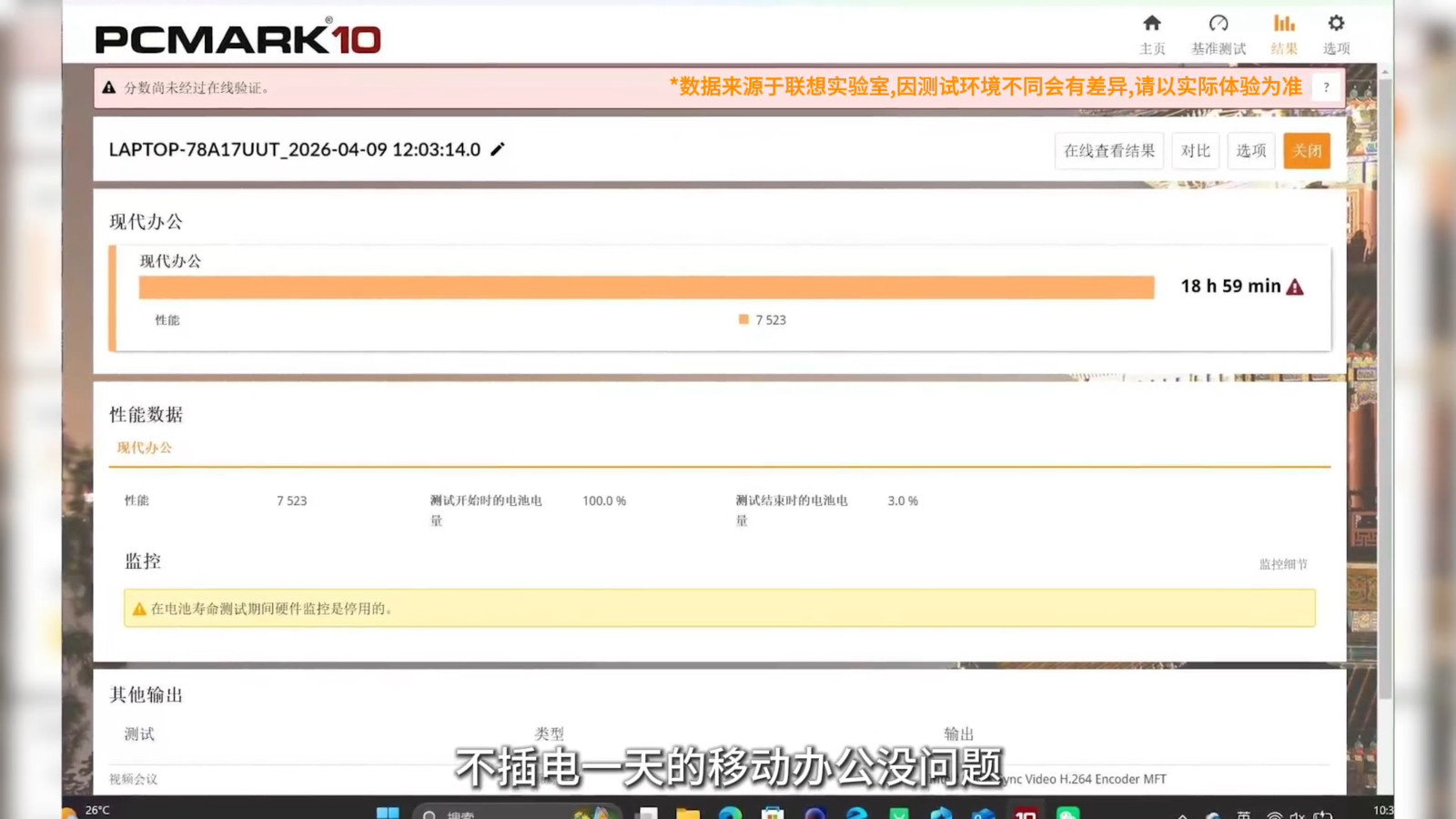Open the 26°C weather widget
This screenshot has width=1456, height=819.
pyautogui.click(x=87, y=810)
